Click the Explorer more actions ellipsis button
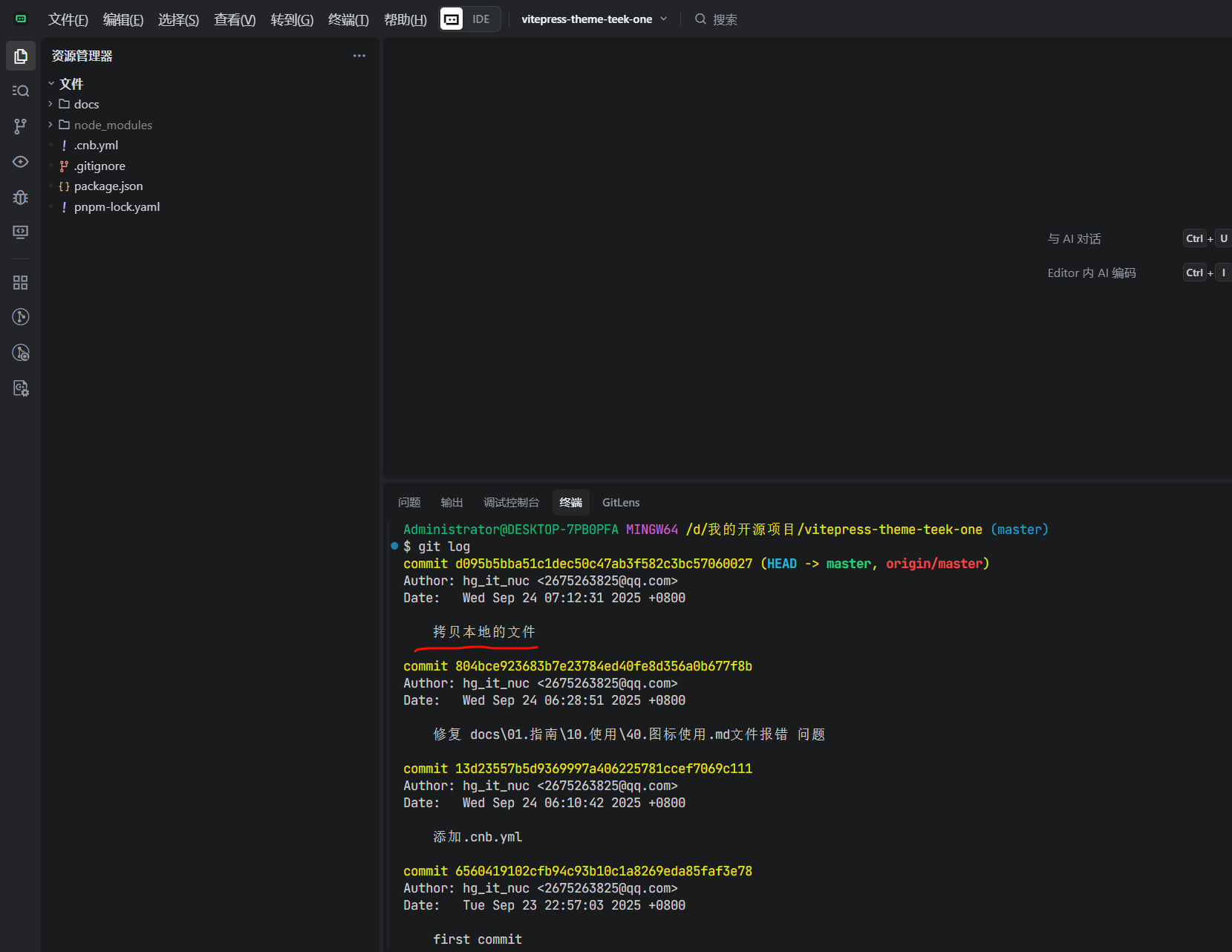Image resolution: width=1232 pixels, height=952 pixels. pyautogui.click(x=359, y=56)
